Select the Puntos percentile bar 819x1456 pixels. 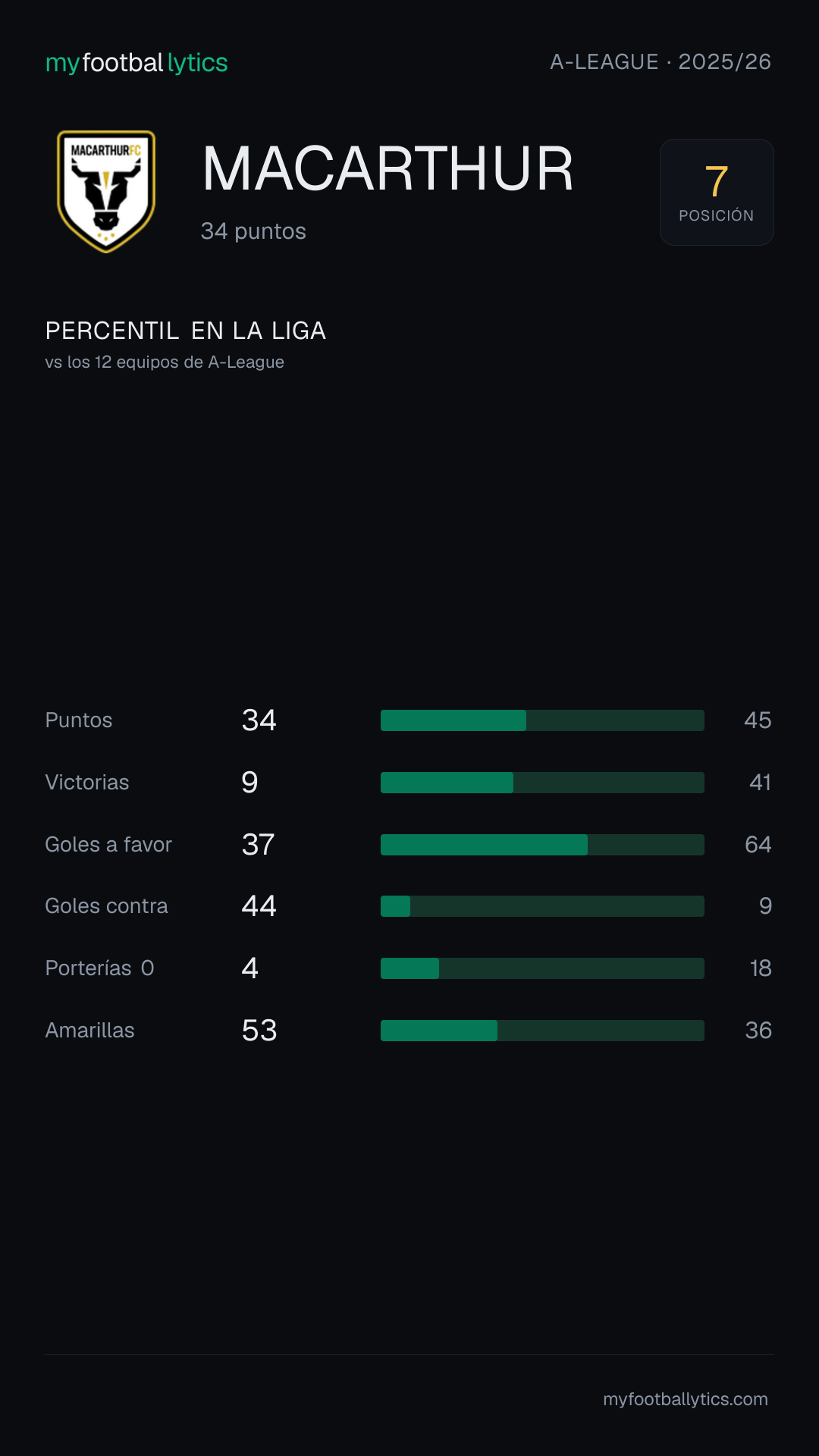point(542,720)
